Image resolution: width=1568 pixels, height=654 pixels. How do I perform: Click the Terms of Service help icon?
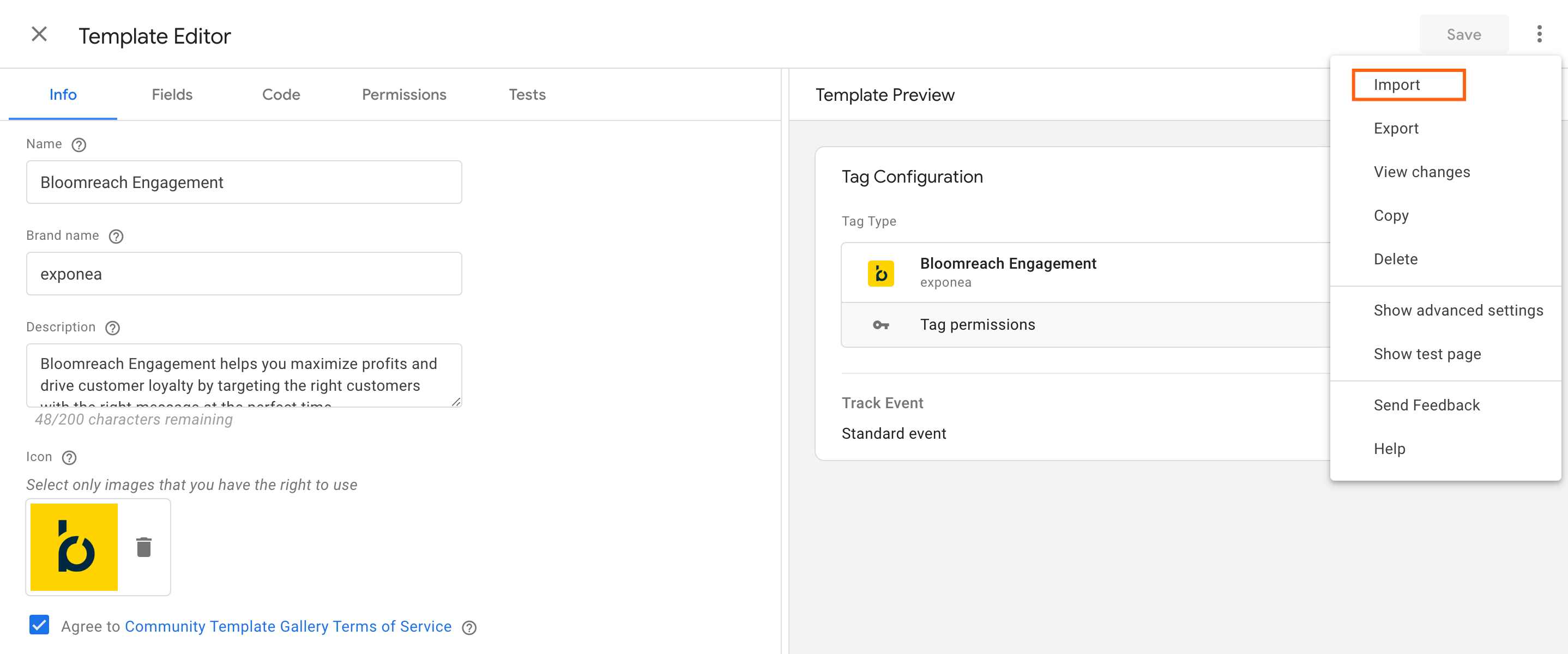coord(469,628)
